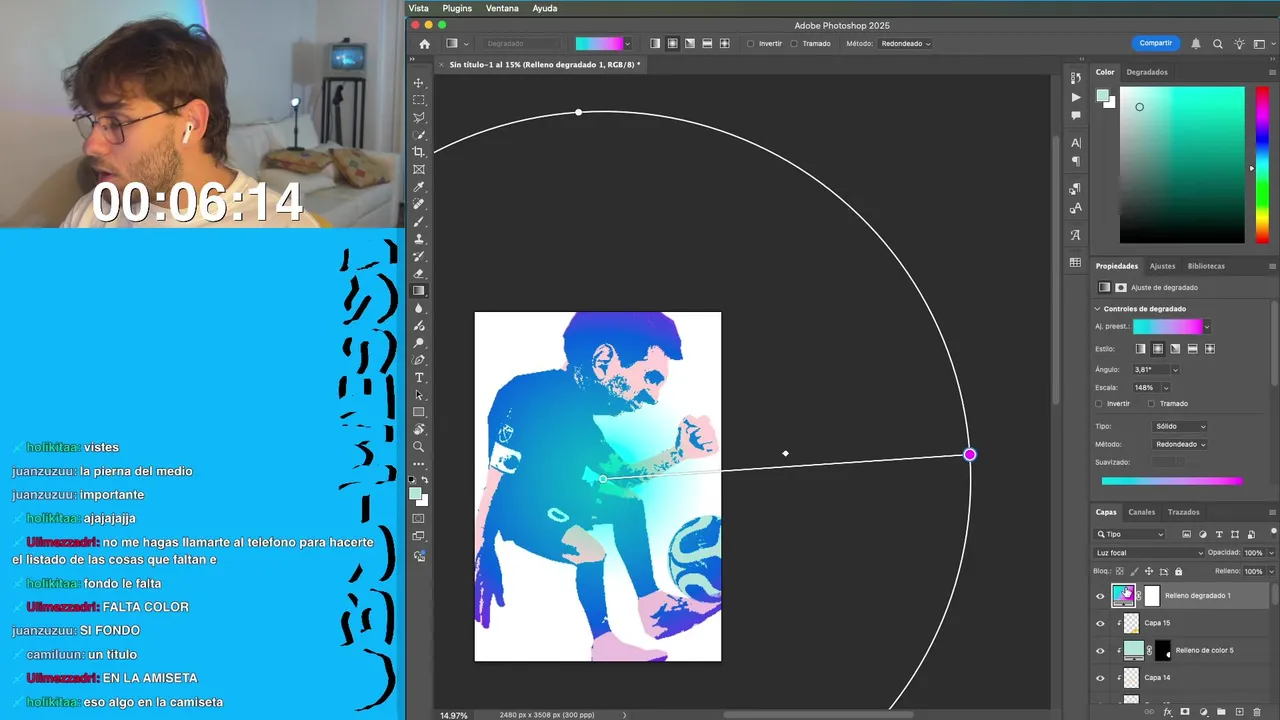Select the Crop tool

pyautogui.click(x=419, y=152)
